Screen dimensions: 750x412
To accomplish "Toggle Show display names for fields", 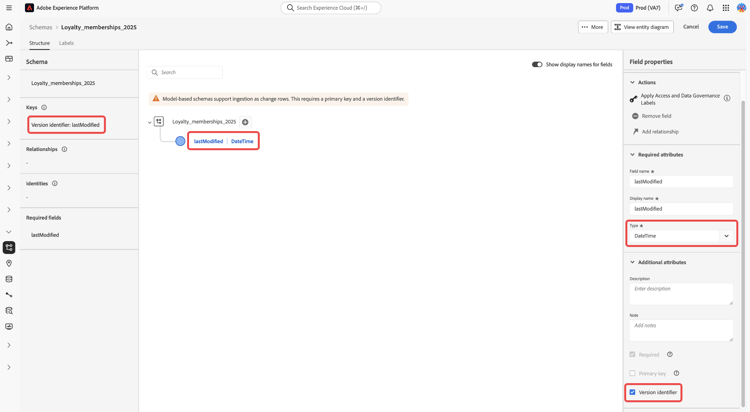I will [537, 64].
